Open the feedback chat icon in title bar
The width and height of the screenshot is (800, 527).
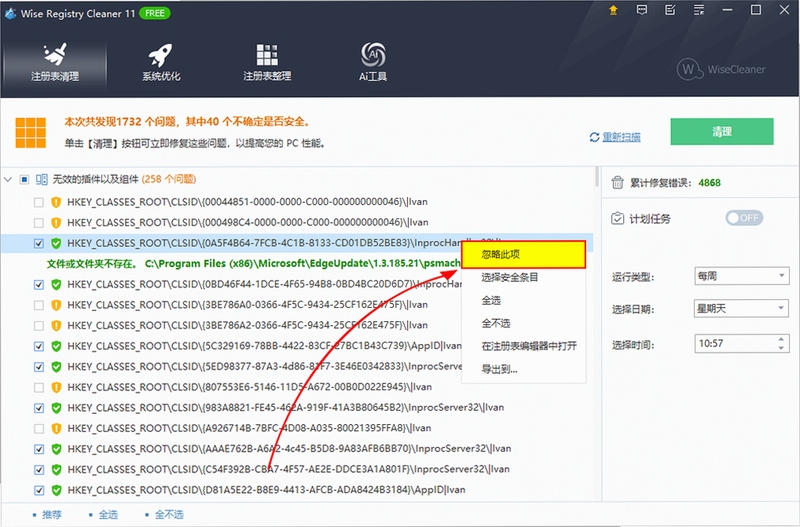(x=642, y=10)
